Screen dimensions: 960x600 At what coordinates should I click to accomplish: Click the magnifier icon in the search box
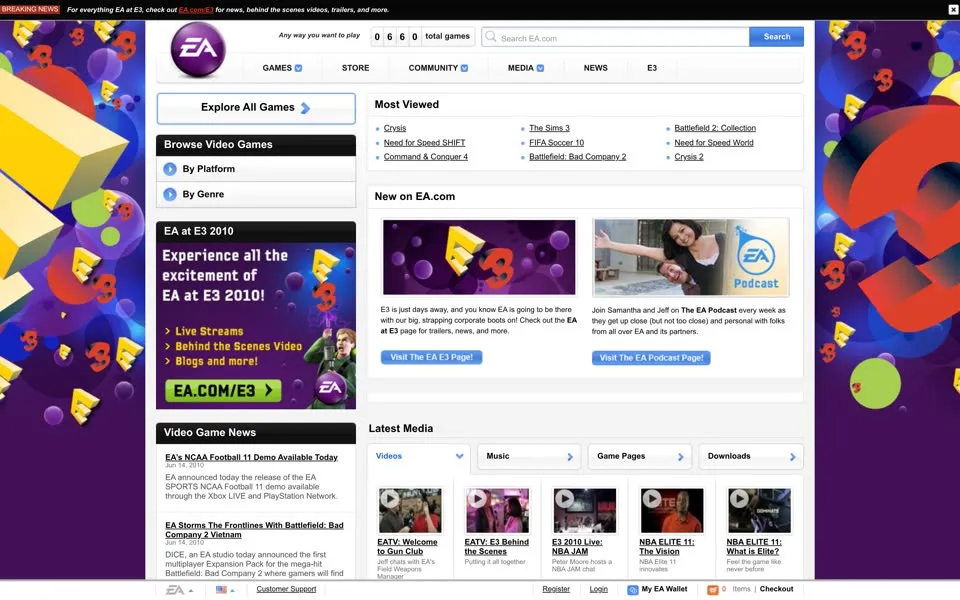point(490,37)
